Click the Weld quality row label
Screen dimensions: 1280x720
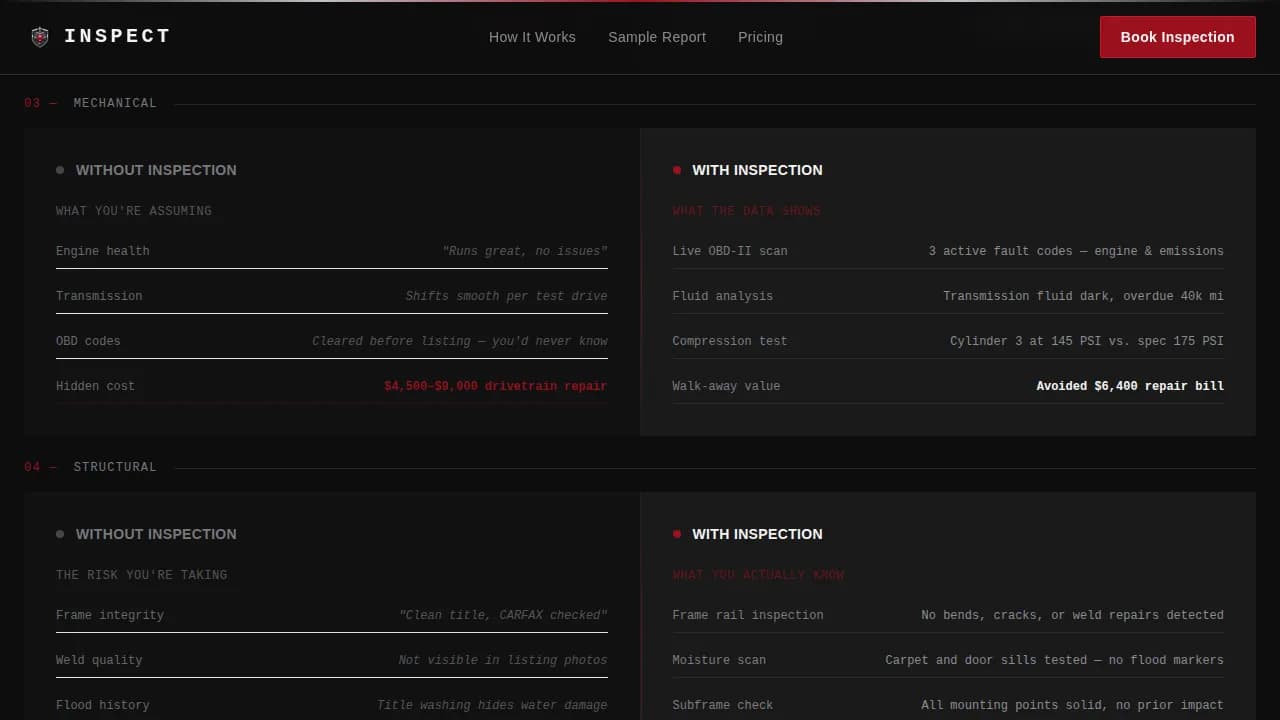(99, 660)
